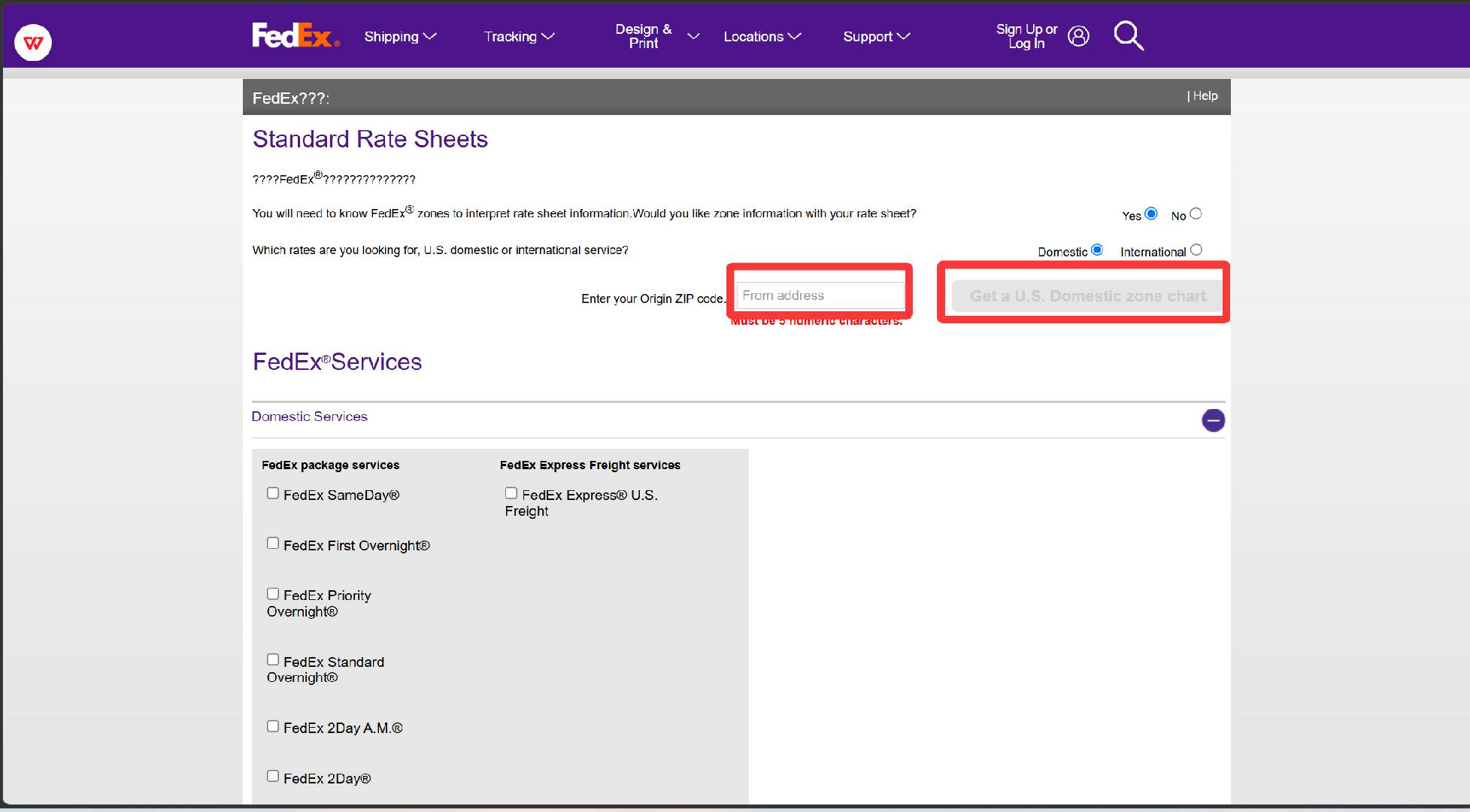Screen dimensions: 1470x812
Task: Open the WPS floating icon
Action: pos(33,43)
